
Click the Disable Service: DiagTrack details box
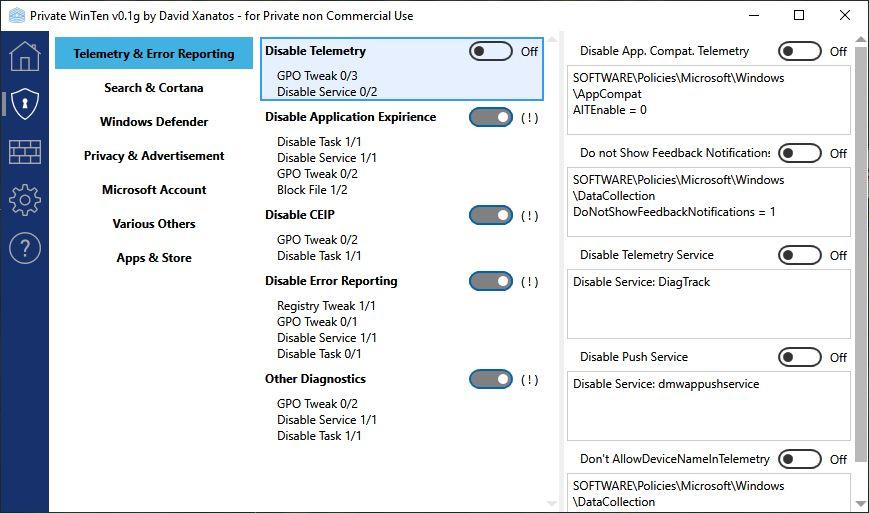pos(708,304)
